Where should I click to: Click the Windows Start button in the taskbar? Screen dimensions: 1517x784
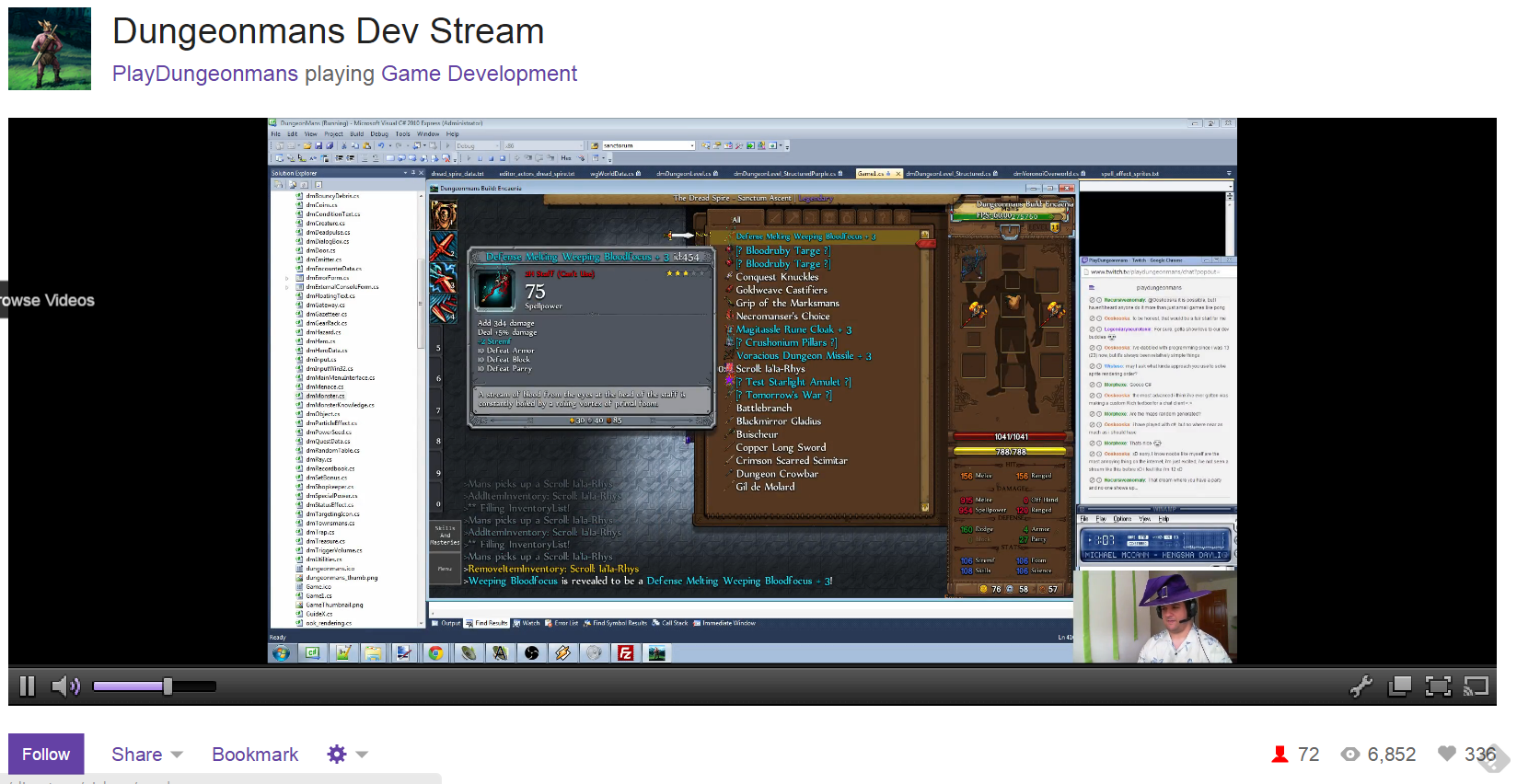tap(282, 652)
